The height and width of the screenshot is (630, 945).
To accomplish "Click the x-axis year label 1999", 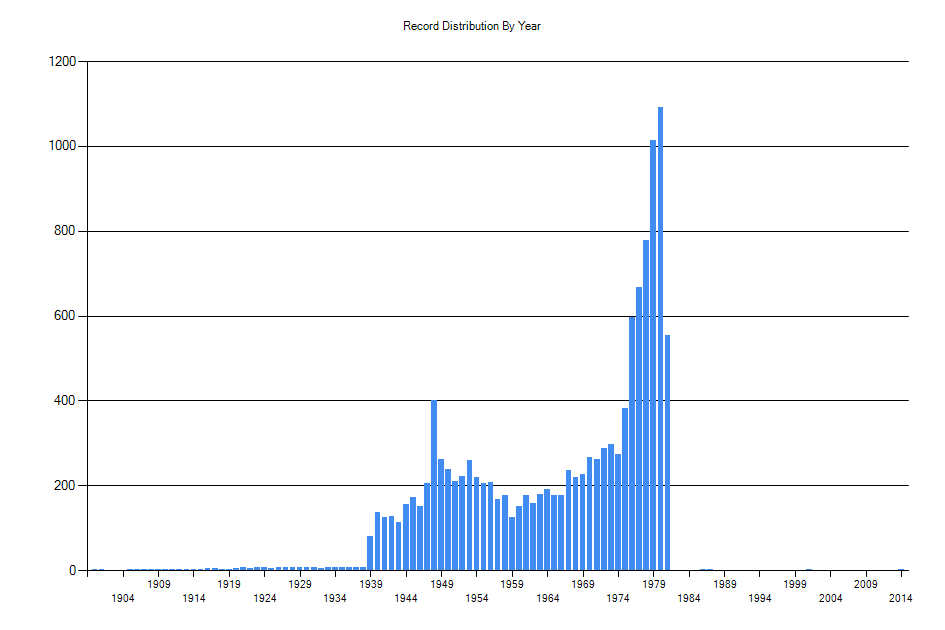I will [x=795, y=584].
